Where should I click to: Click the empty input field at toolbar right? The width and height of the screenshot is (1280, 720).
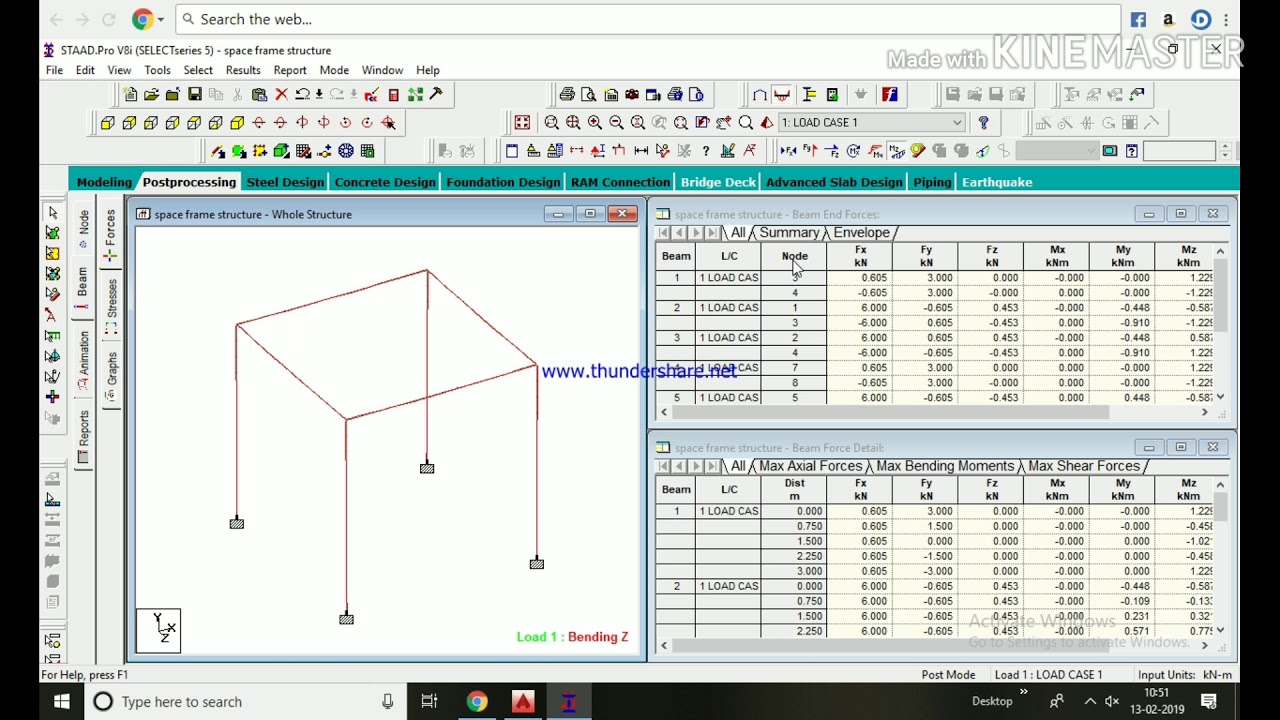1180,151
